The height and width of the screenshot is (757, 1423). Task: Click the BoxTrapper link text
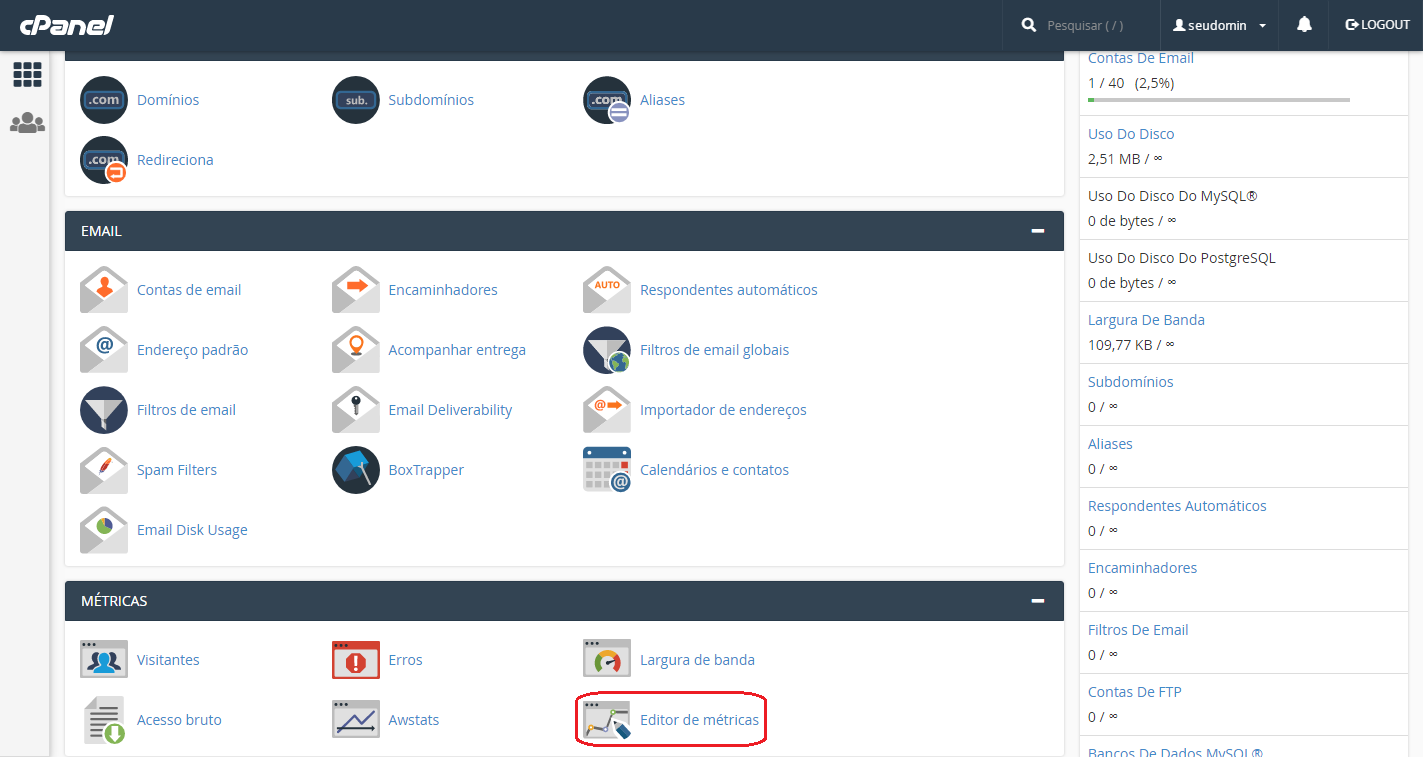[x=426, y=470]
